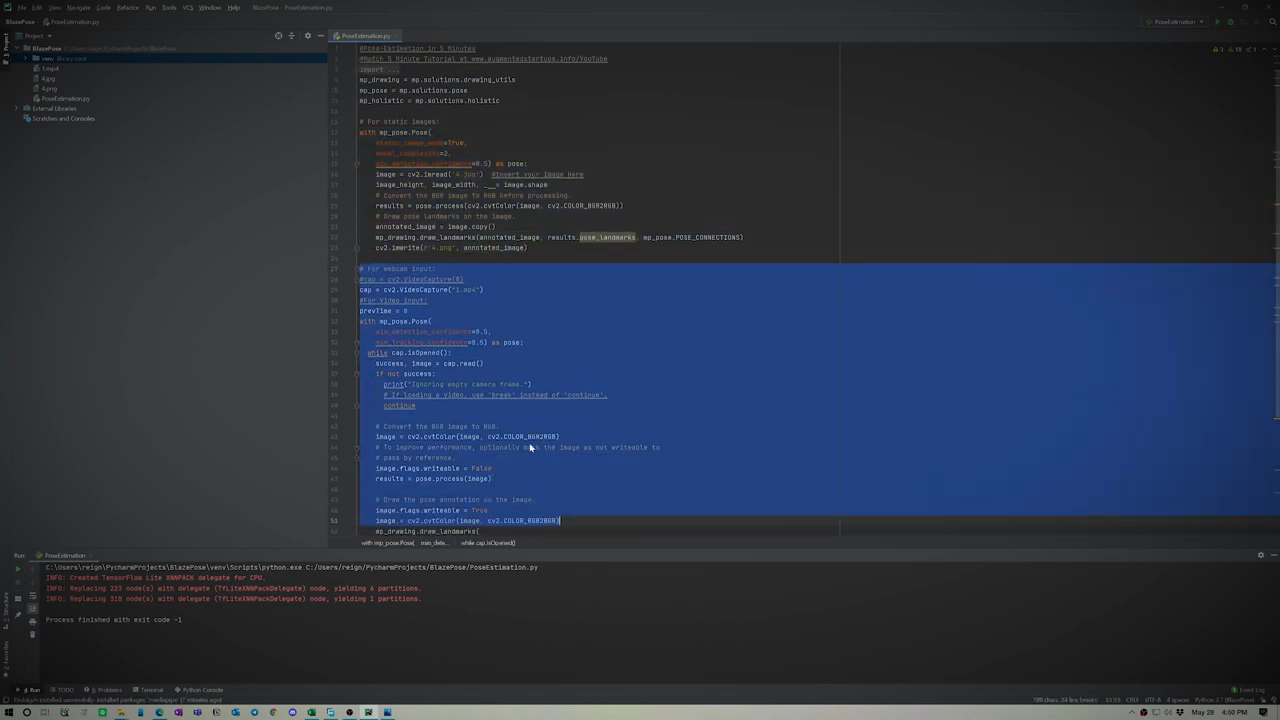Open Project panel settings gear
This screenshot has height=720, width=1280.
[306, 36]
